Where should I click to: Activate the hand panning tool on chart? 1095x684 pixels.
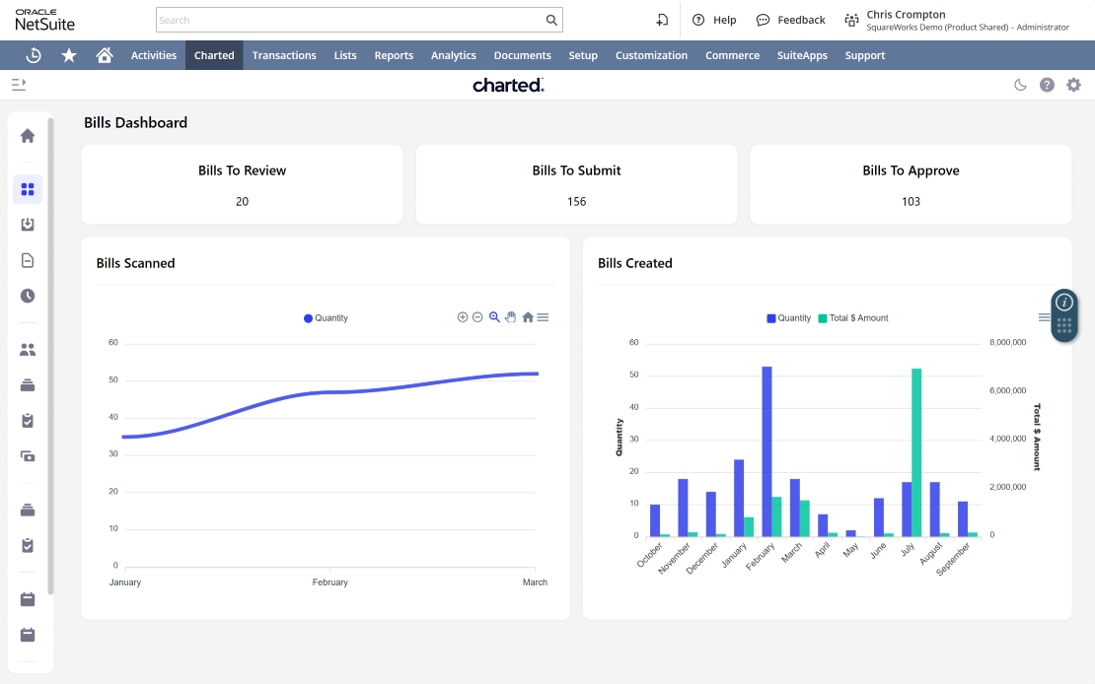point(510,317)
